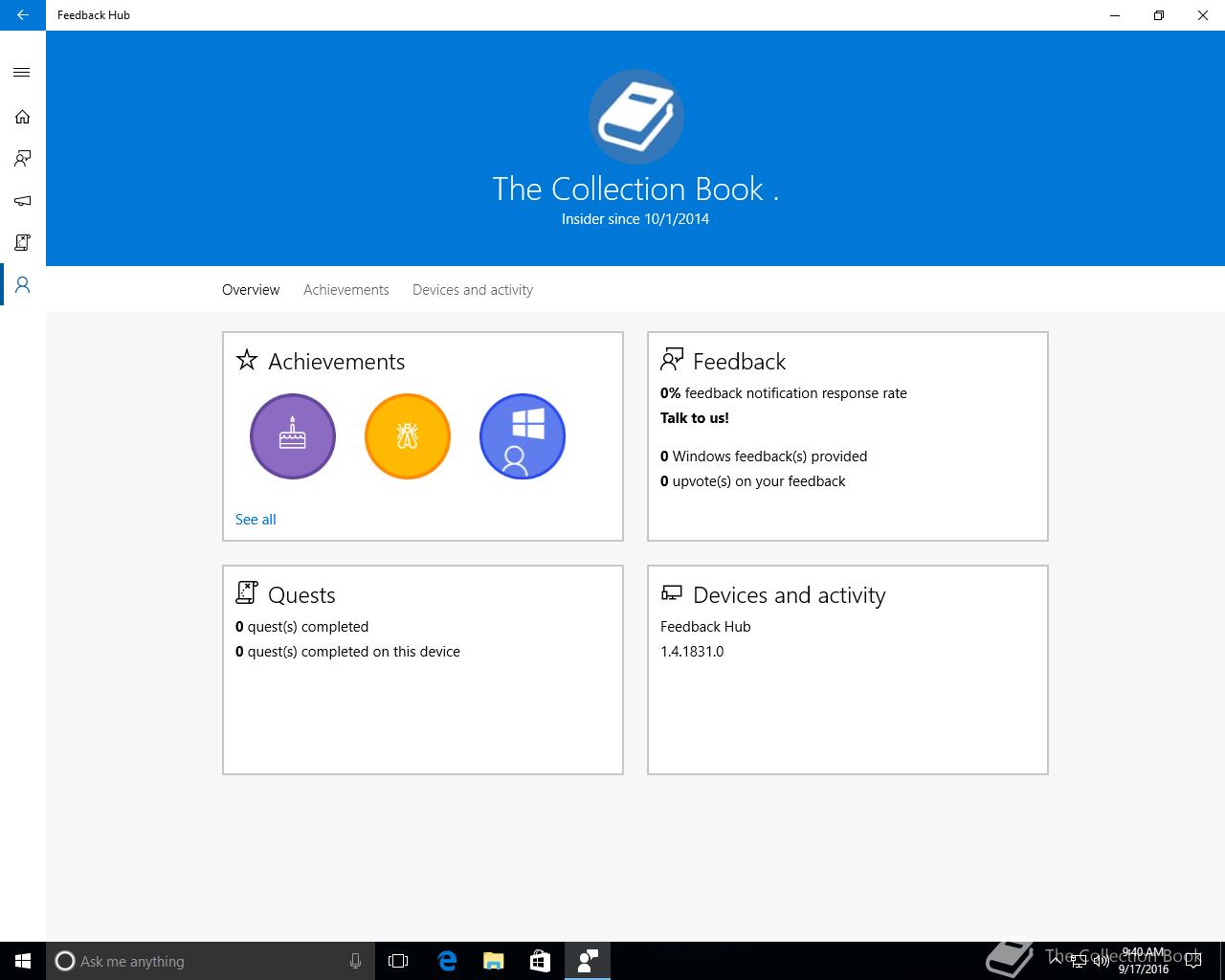The image size is (1225, 980).
Task: Click the star icon beside Achievements
Action: pos(247,360)
